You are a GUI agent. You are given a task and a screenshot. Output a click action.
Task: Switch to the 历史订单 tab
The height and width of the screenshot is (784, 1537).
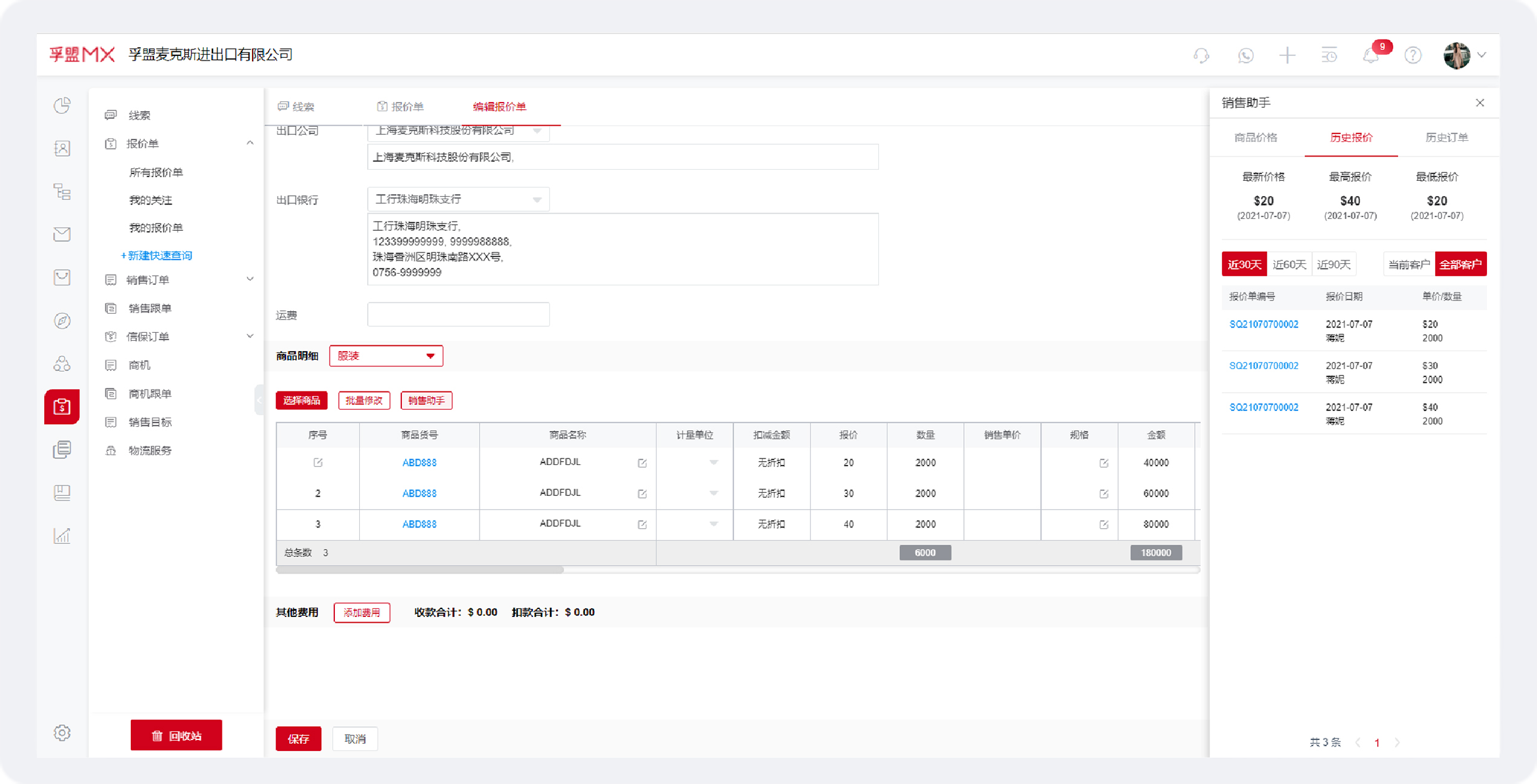click(x=1446, y=137)
